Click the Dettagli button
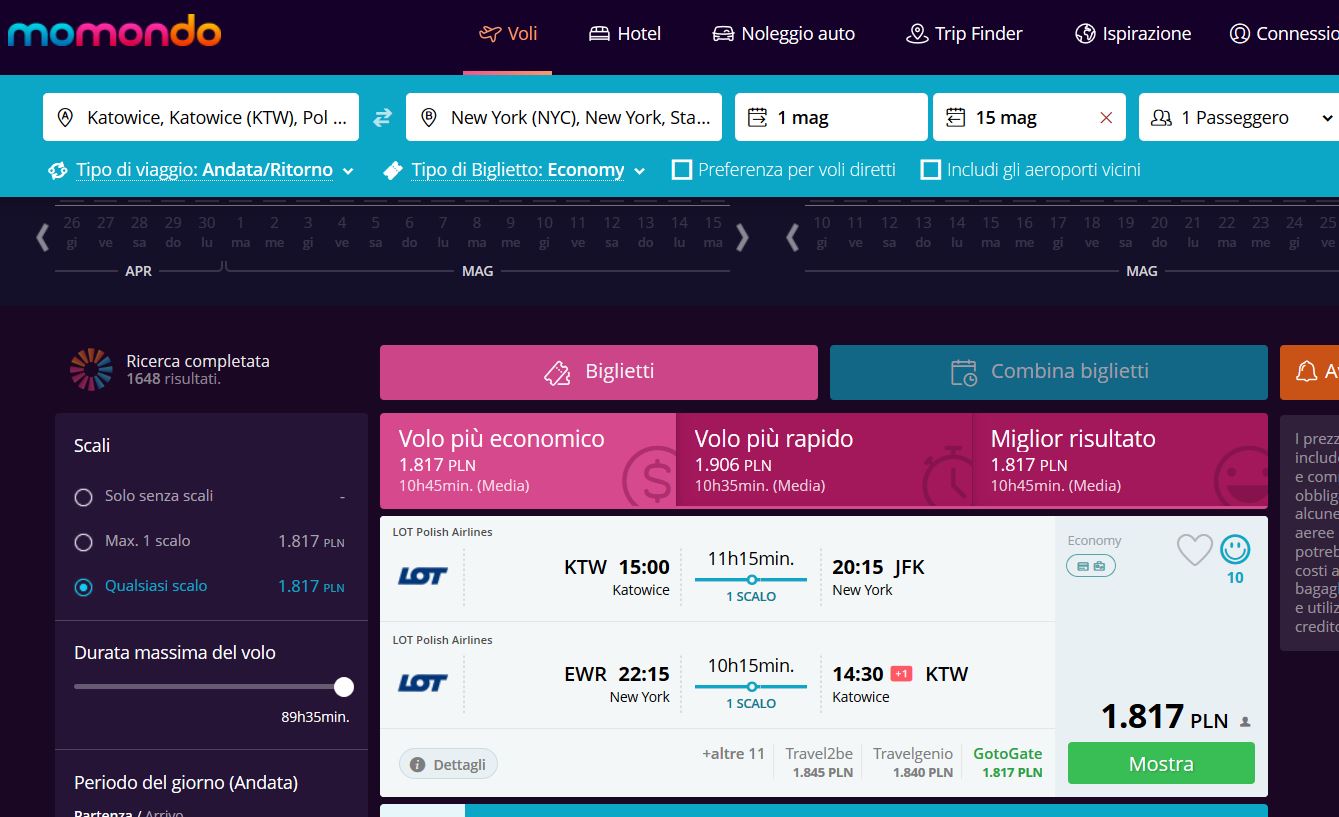The image size is (1339, 817). (x=448, y=764)
